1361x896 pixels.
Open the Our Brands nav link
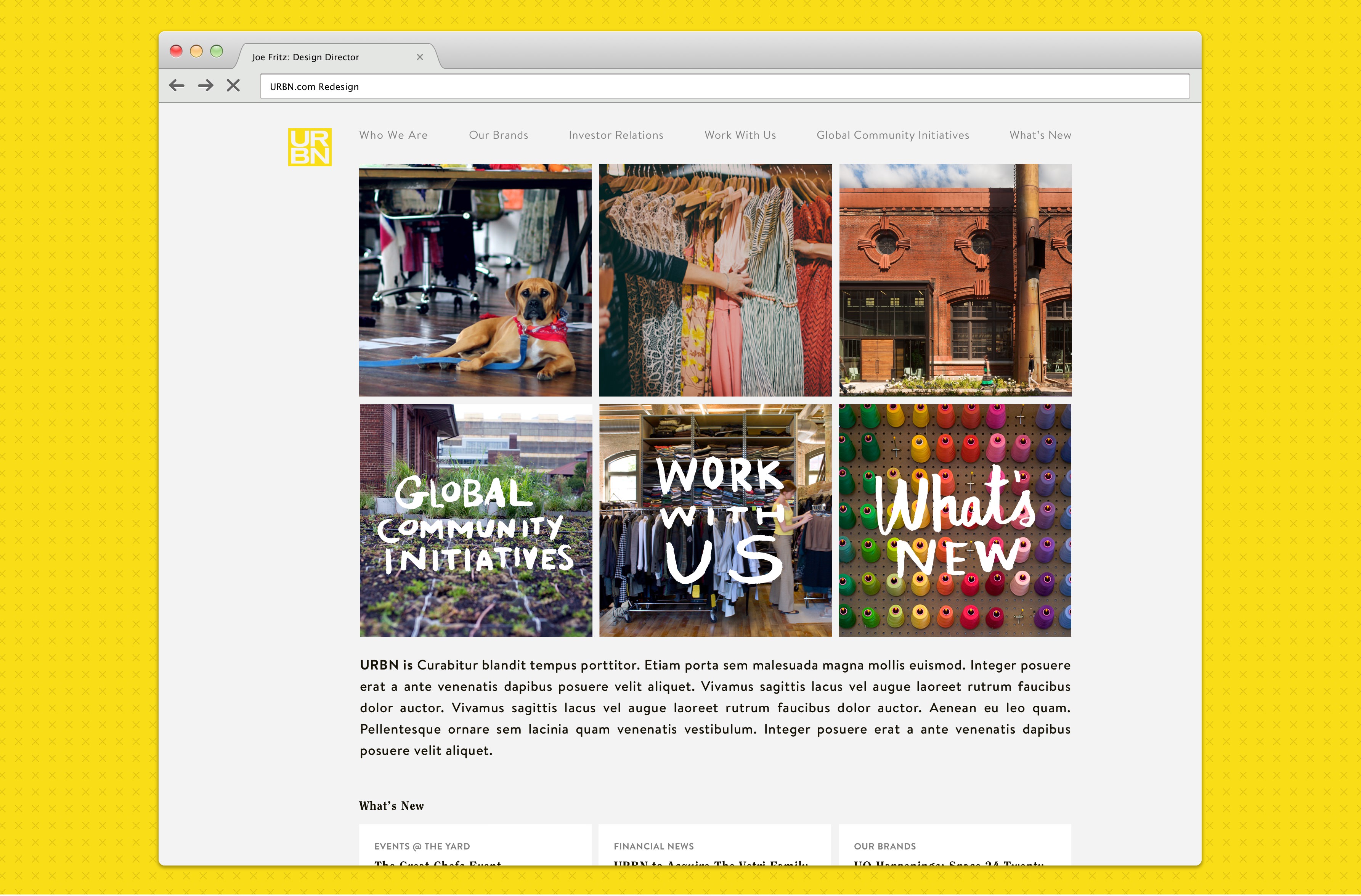(499, 135)
